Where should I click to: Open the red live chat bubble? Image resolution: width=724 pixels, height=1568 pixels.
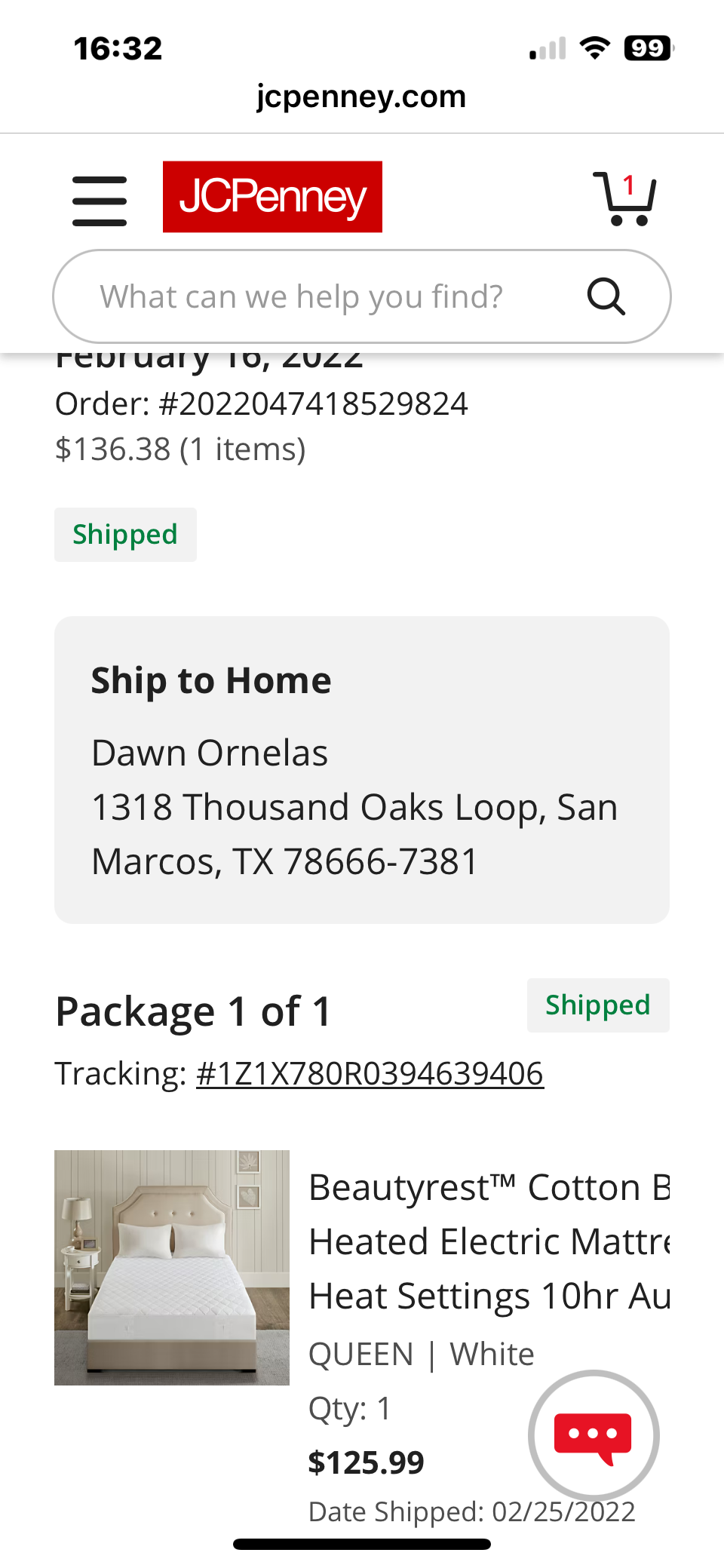(x=594, y=1435)
